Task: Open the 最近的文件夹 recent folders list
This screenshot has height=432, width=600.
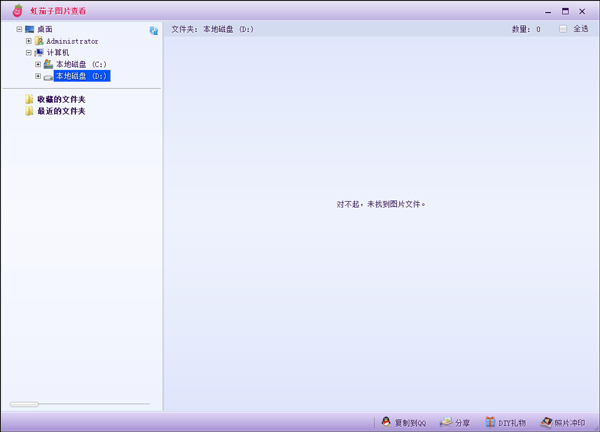Action: [x=61, y=111]
